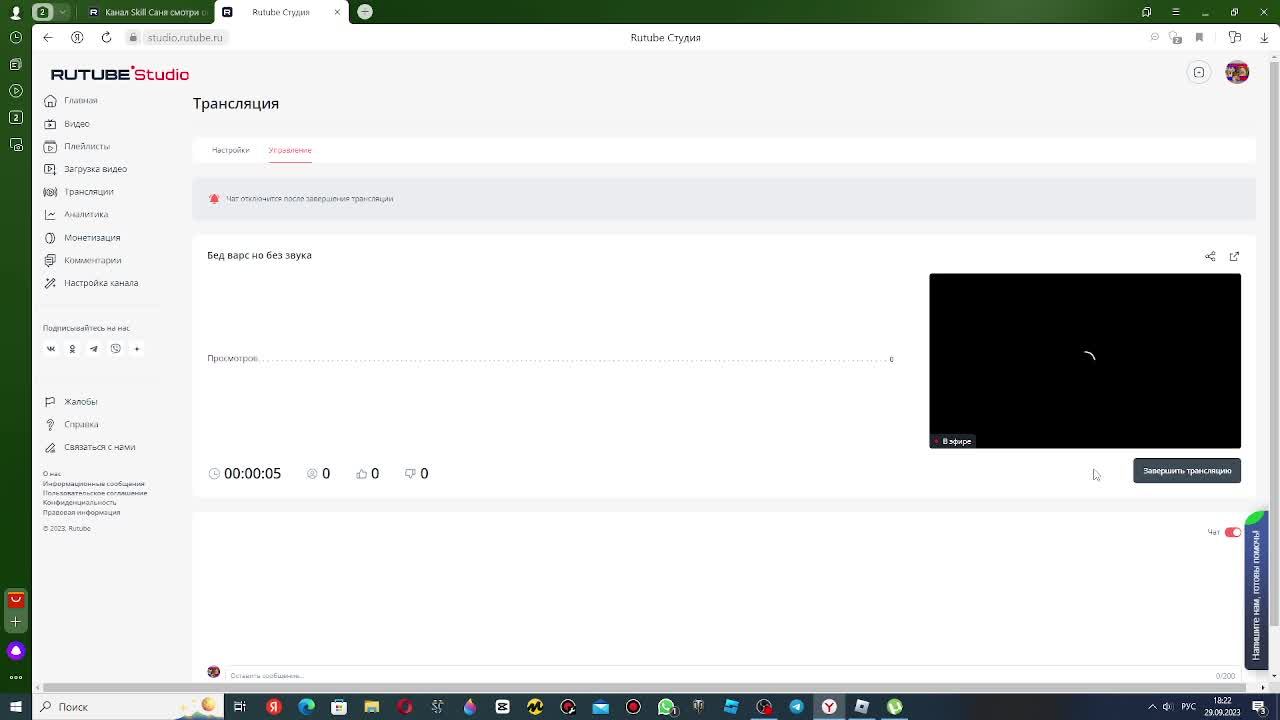1280x720 pixels.
Task: Open Аналитика in the sidebar
Action: 86,214
